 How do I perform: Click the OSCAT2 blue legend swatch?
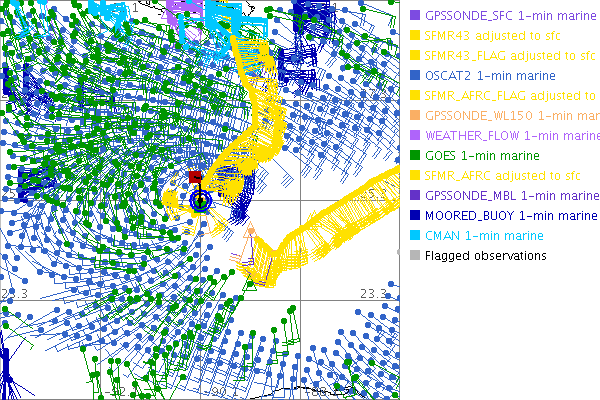coord(416,76)
